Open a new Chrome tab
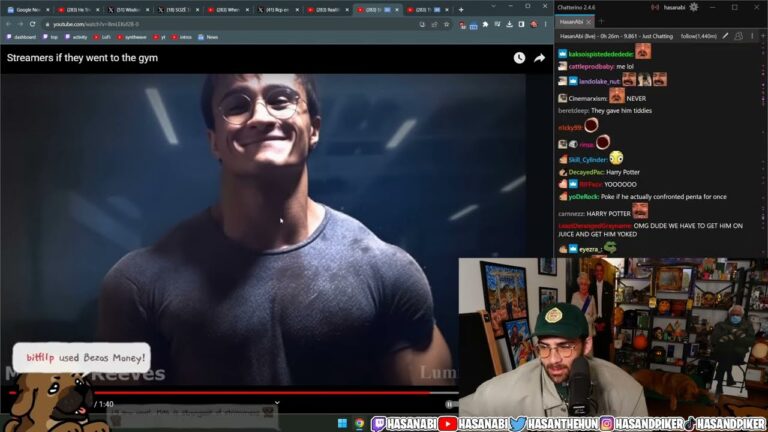This screenshot has width=768, height=432. point(461,9)
